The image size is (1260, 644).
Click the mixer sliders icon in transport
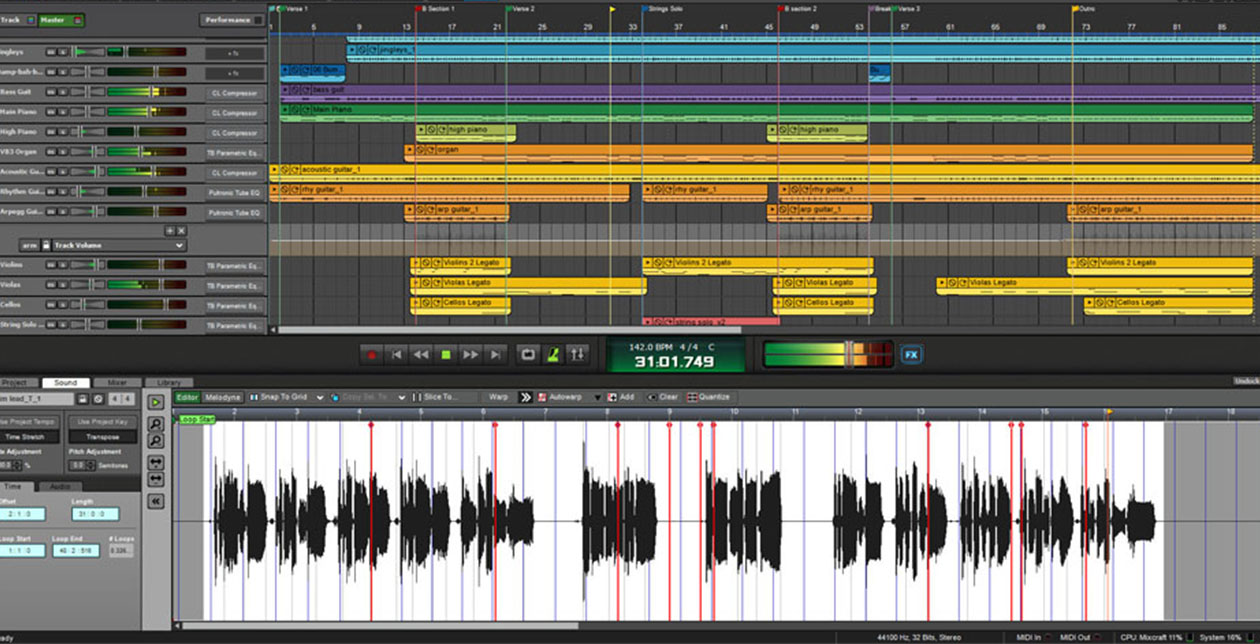(x=577, y=354)
